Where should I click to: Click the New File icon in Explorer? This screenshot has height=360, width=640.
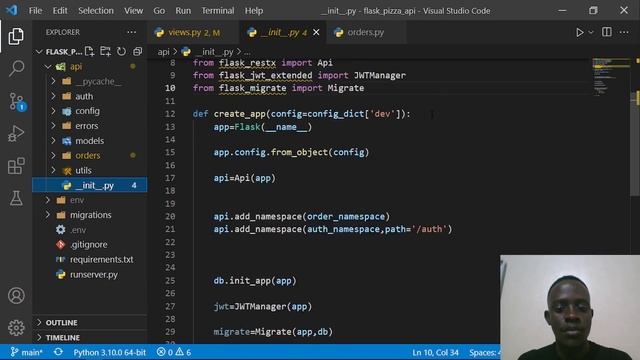pos(89,51)
